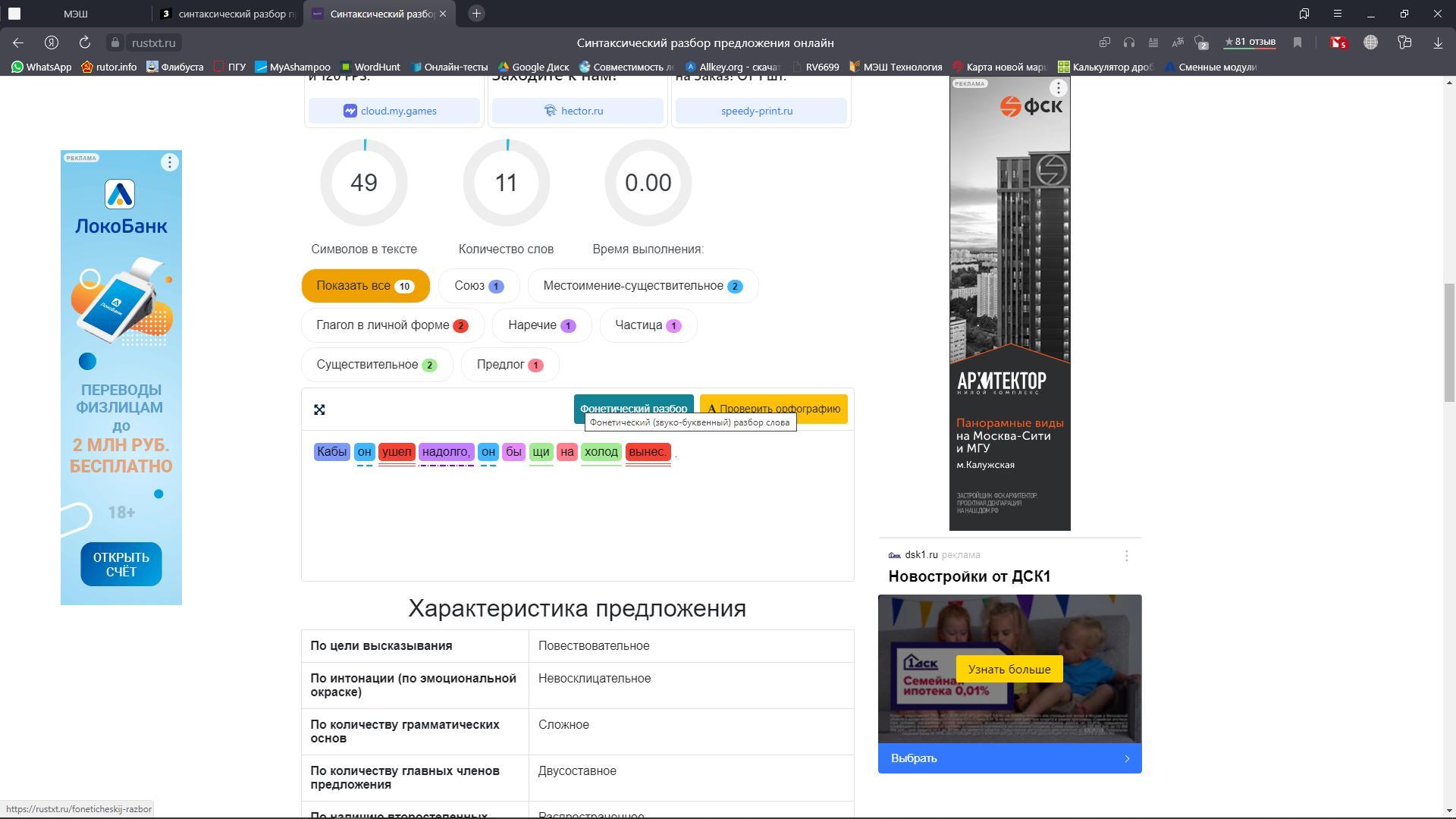This screenshot has height=819, width=1456.
Task: Toggle the Наречие filter chip
Action: (541, 325)
